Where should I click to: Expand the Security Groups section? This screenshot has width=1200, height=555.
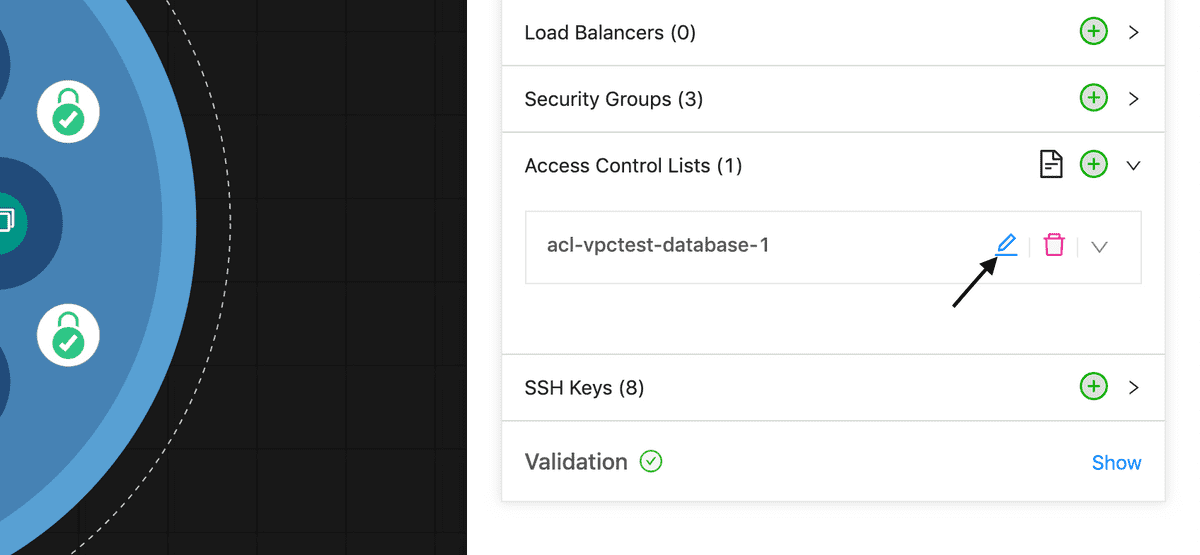1134,98
